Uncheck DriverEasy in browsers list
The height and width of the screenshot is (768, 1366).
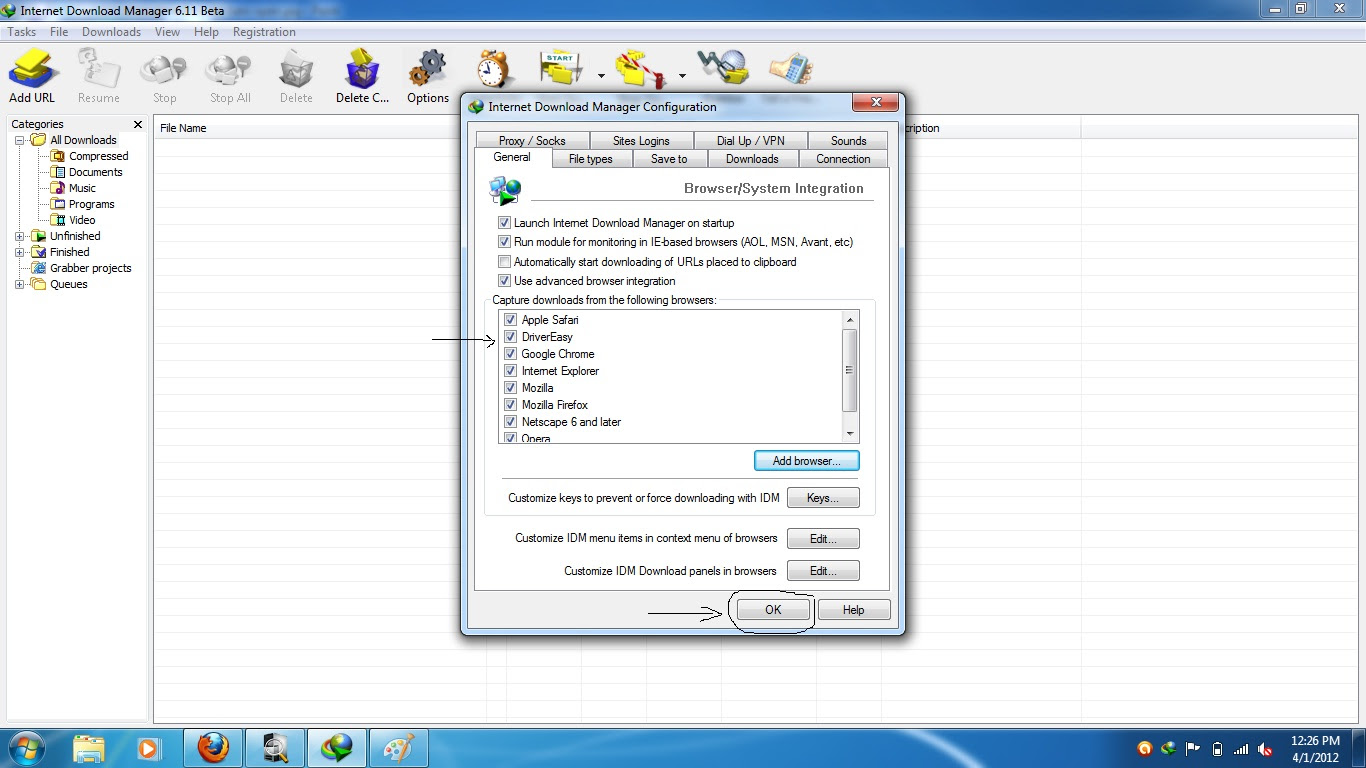coord(511,337)
